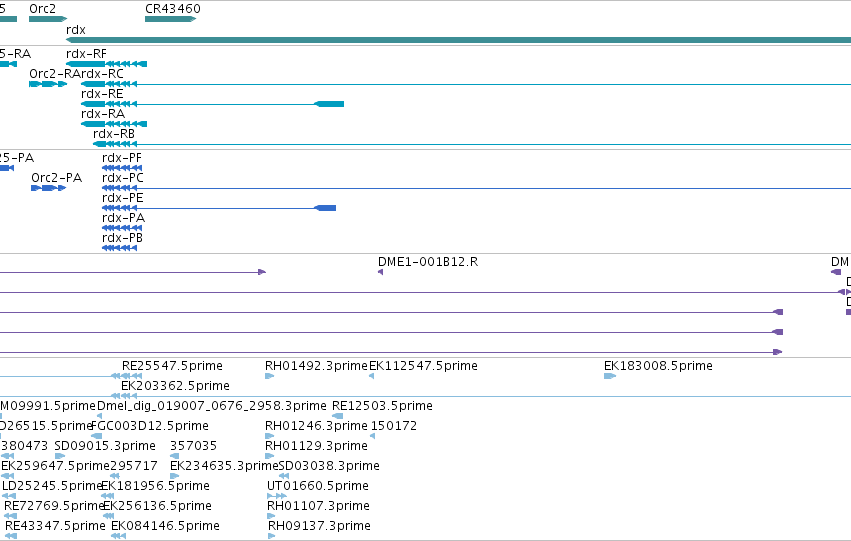851x541 pixels.
Task: Select RH01246.3prime EST label
Action: [x=316, y=427]
